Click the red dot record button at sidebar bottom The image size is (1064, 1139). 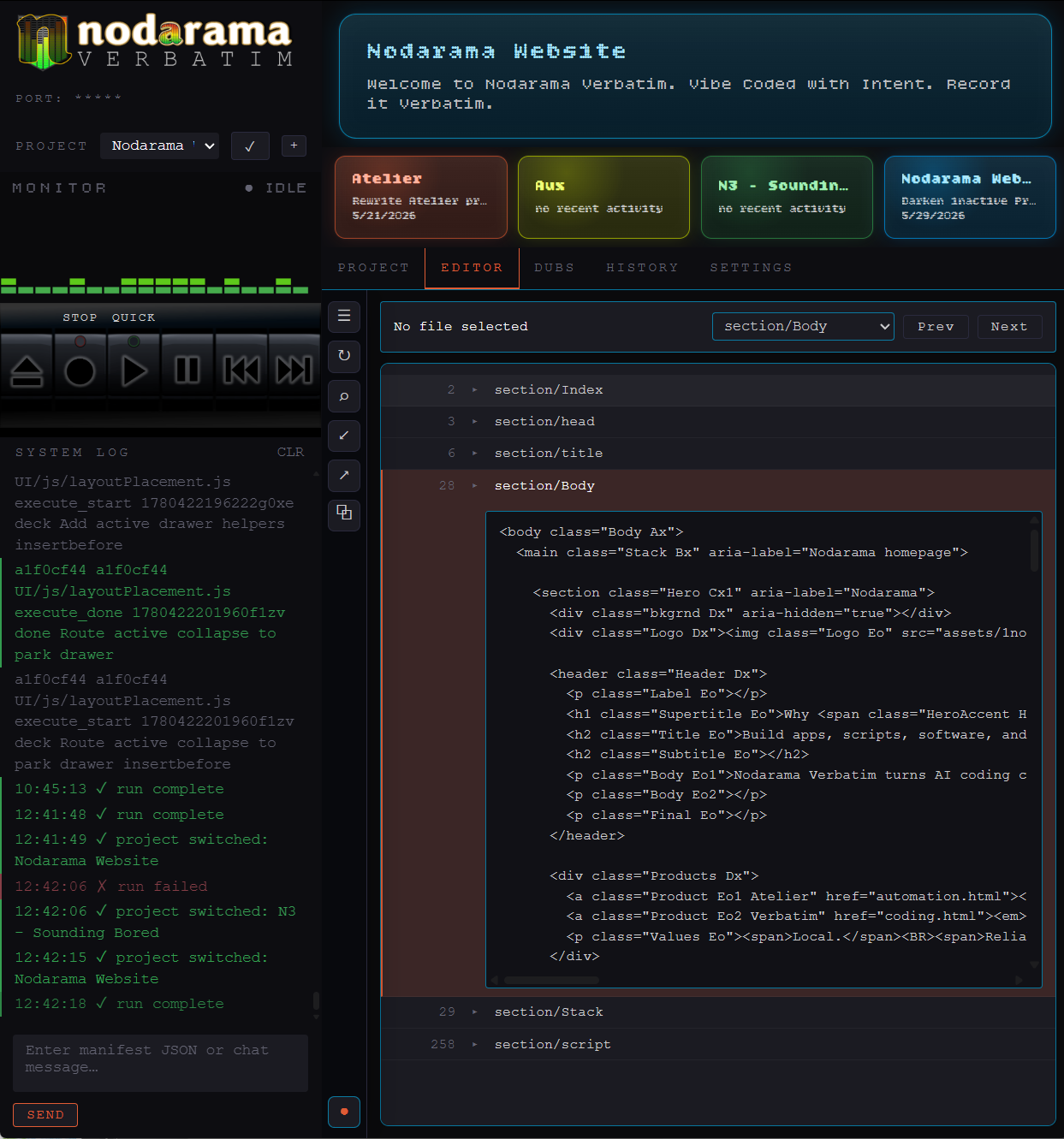coord(344,1112)
